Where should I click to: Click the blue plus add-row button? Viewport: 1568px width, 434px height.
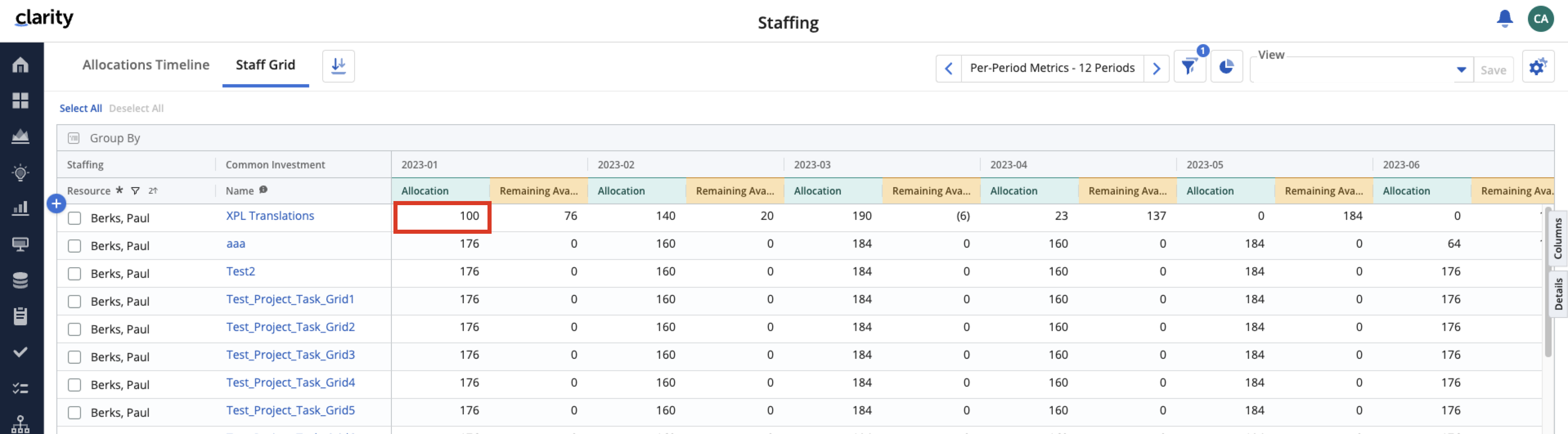[x=56, y=204]
